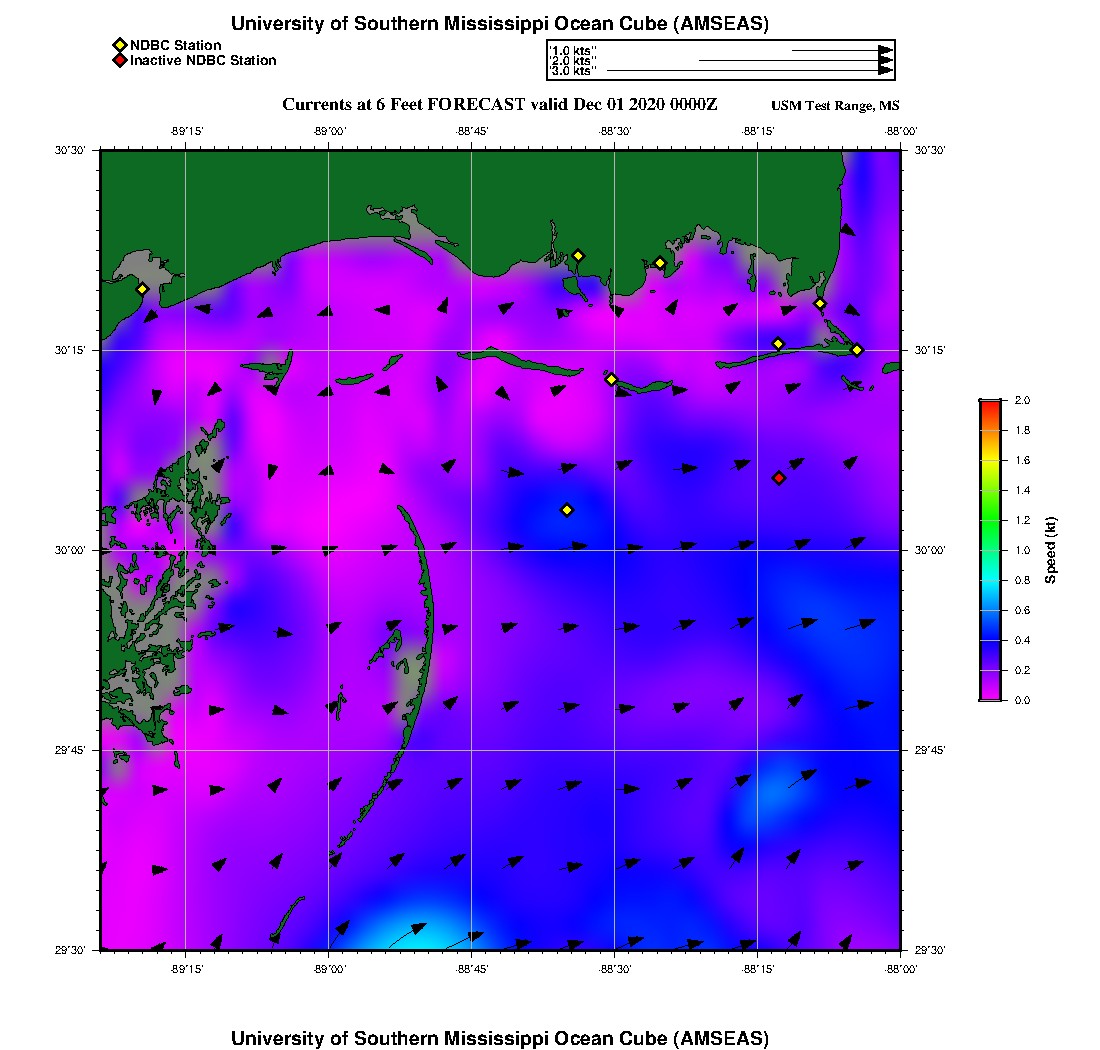
Task: Click the red Inactive NDBC Station legend diamond
Action: 119,61
